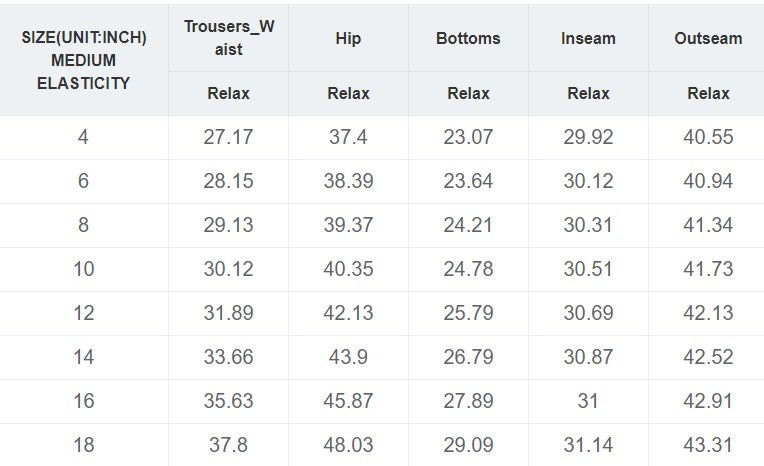
Task: Click waist value 37.8 for size 18
Action: pos(228,445)
